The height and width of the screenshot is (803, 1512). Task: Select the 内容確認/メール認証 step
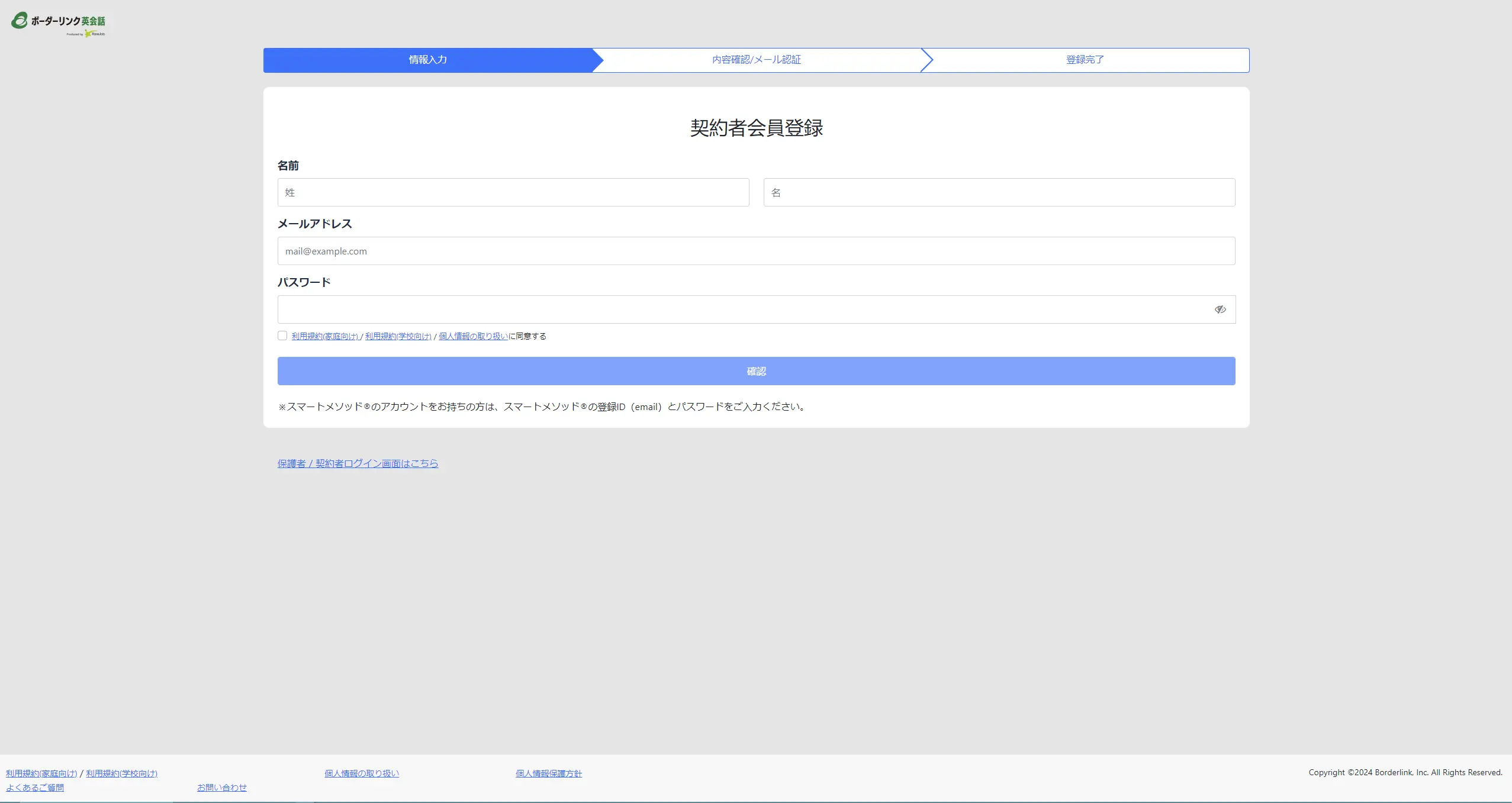756,60
